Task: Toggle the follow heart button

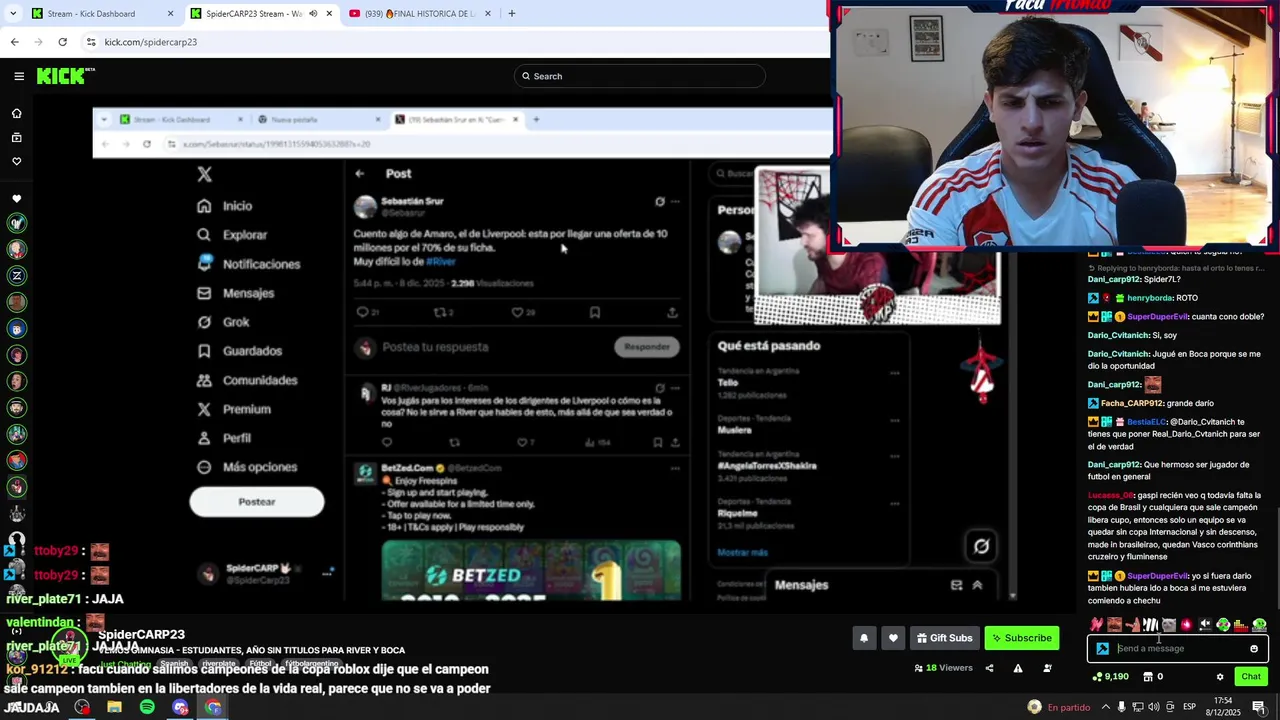Action: tap(893, 638)
